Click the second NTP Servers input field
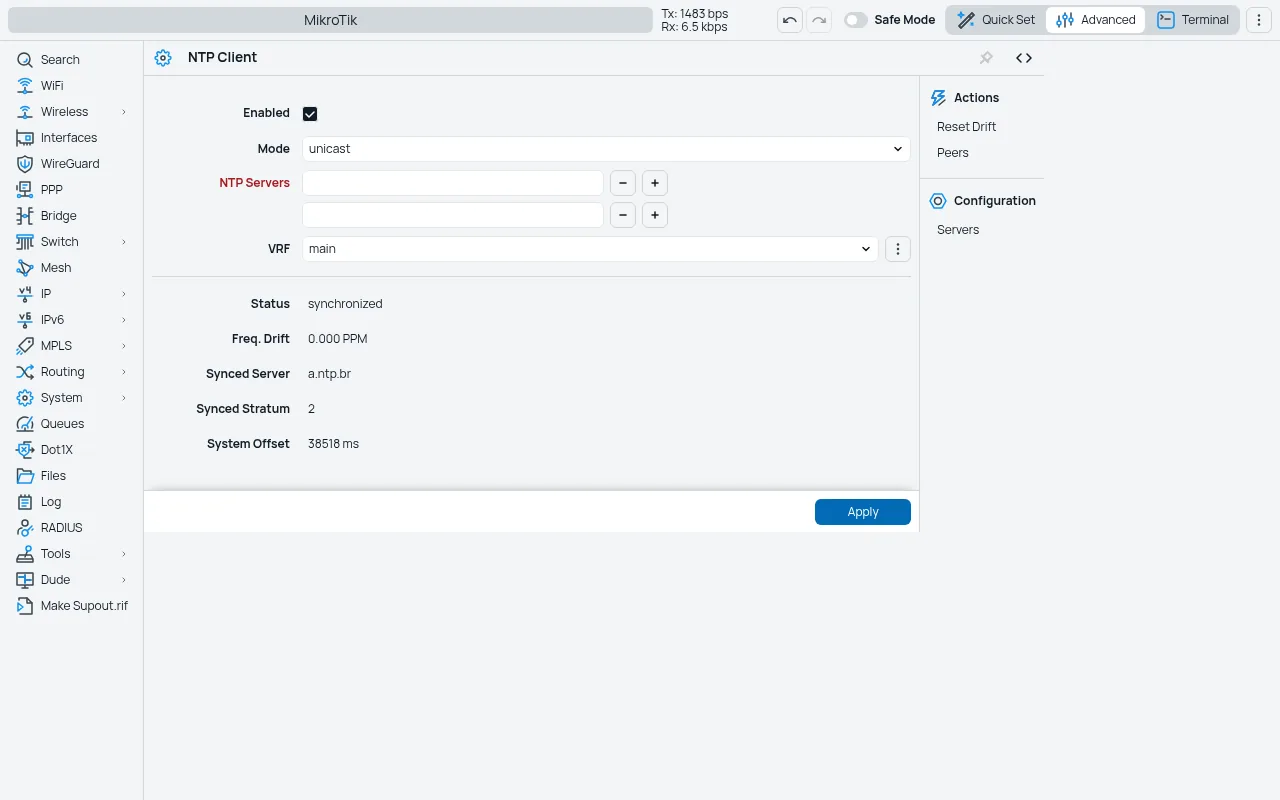This screenshot has height=800, width=1280. tap(453, 215)
